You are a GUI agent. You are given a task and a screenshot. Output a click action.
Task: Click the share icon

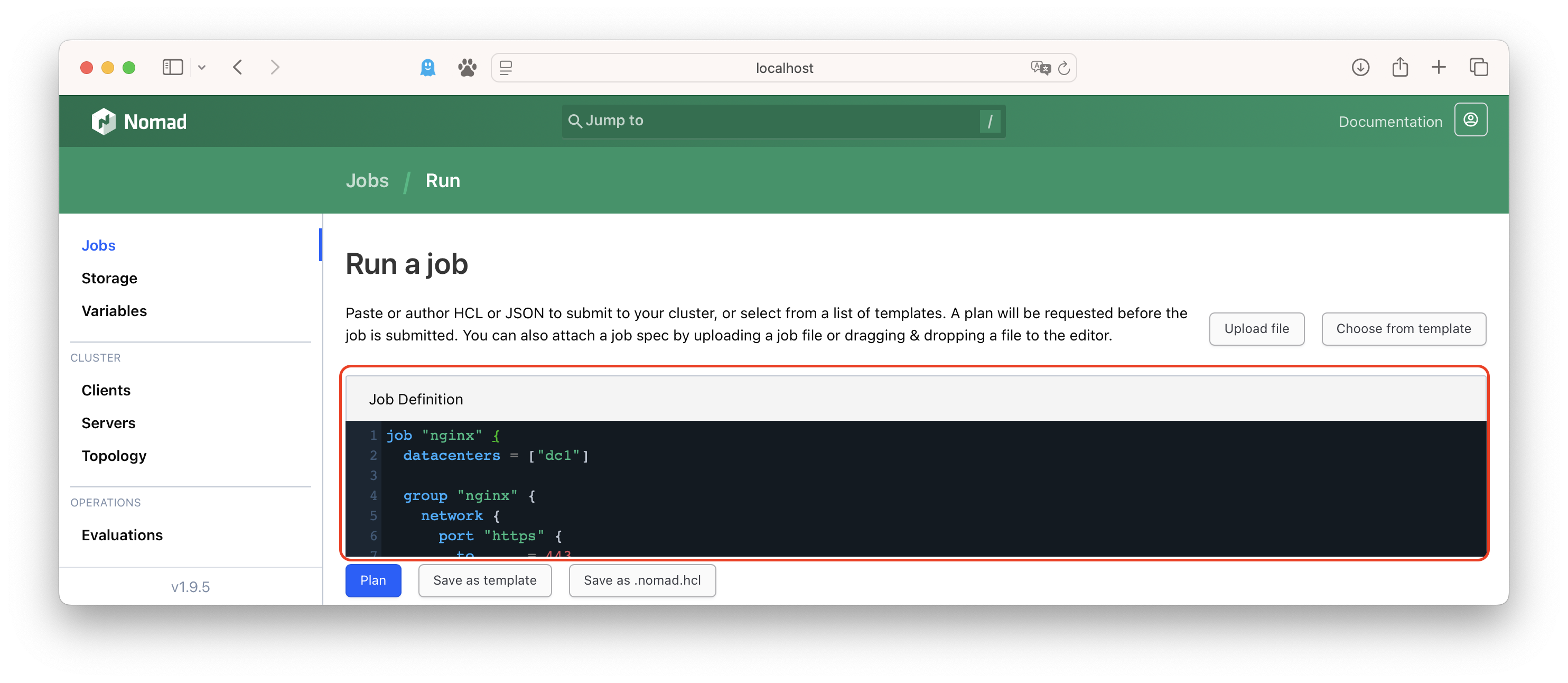(x=1399, y=67)
